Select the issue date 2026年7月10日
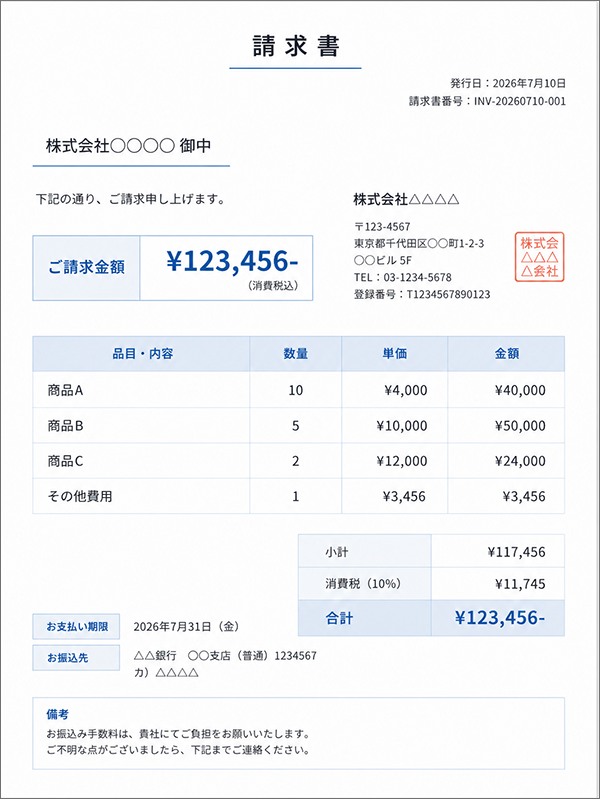600x799 pixels. tap(529, 83)
